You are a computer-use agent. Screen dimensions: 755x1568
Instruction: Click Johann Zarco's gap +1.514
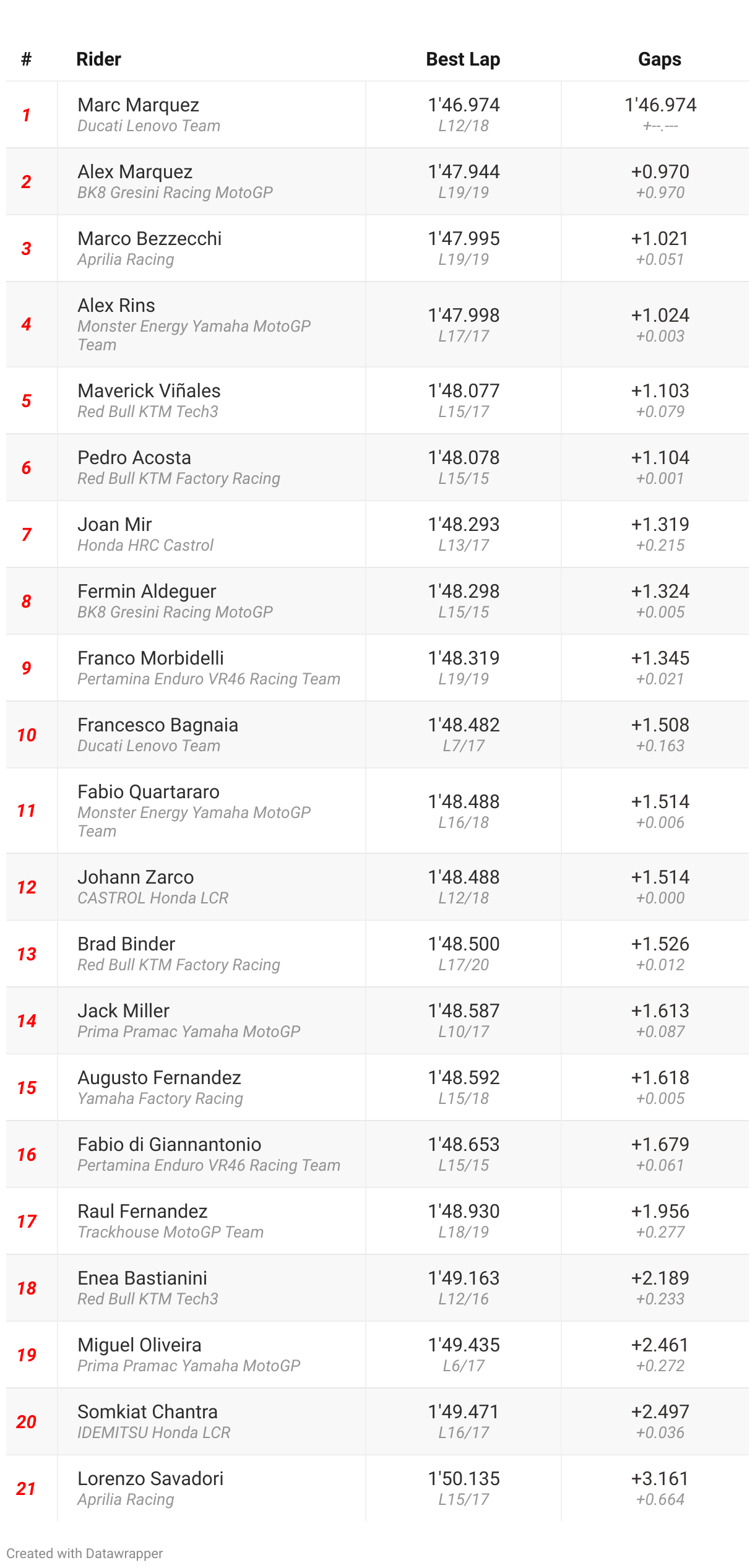[660, 877]
